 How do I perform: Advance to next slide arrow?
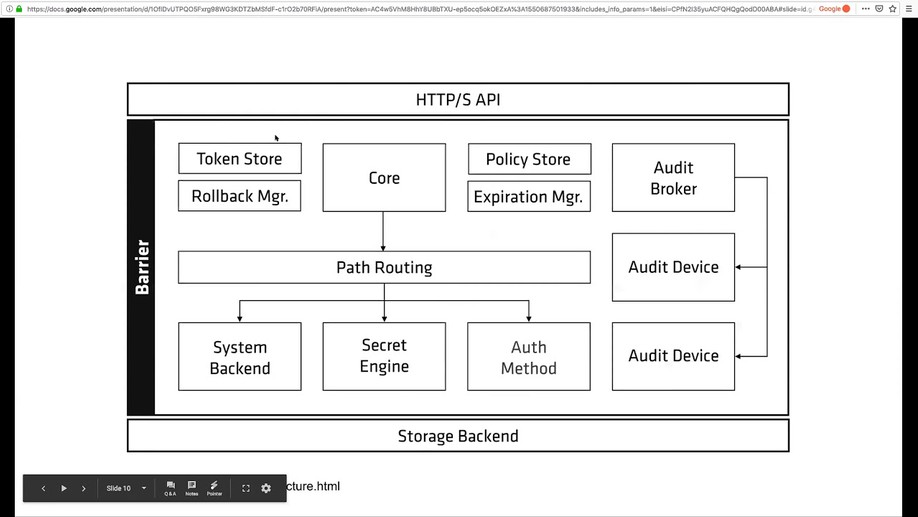click(x=84, y=488)
